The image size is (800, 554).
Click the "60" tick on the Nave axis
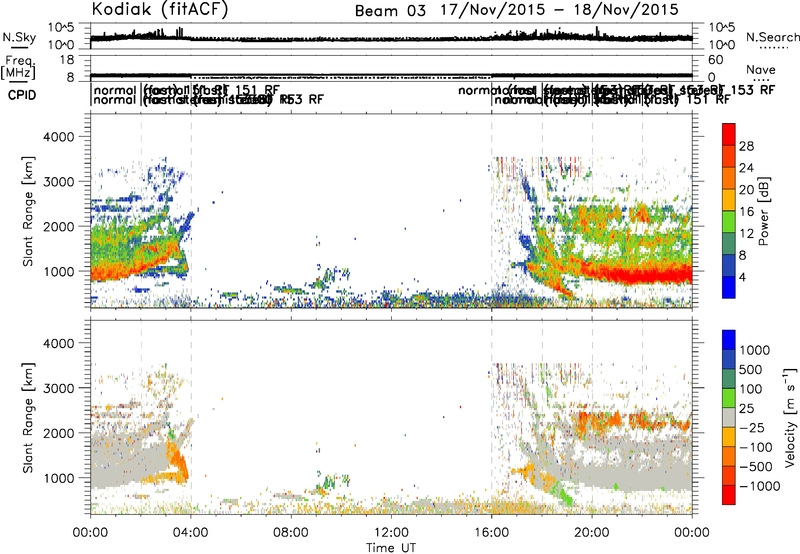pos(716,60)
